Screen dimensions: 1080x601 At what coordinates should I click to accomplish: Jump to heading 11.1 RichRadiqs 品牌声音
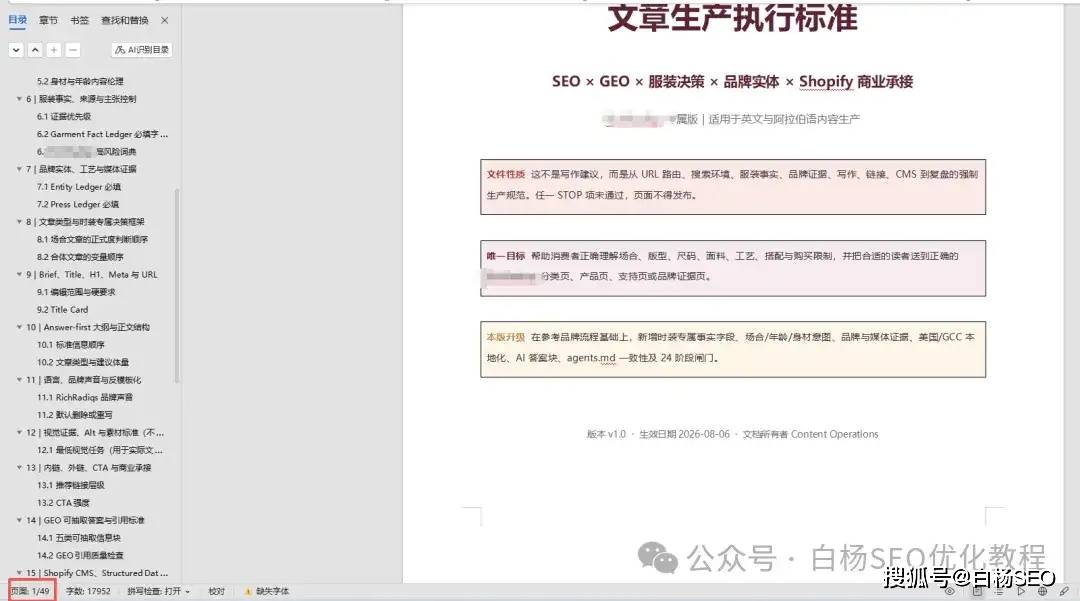[85, 397]
